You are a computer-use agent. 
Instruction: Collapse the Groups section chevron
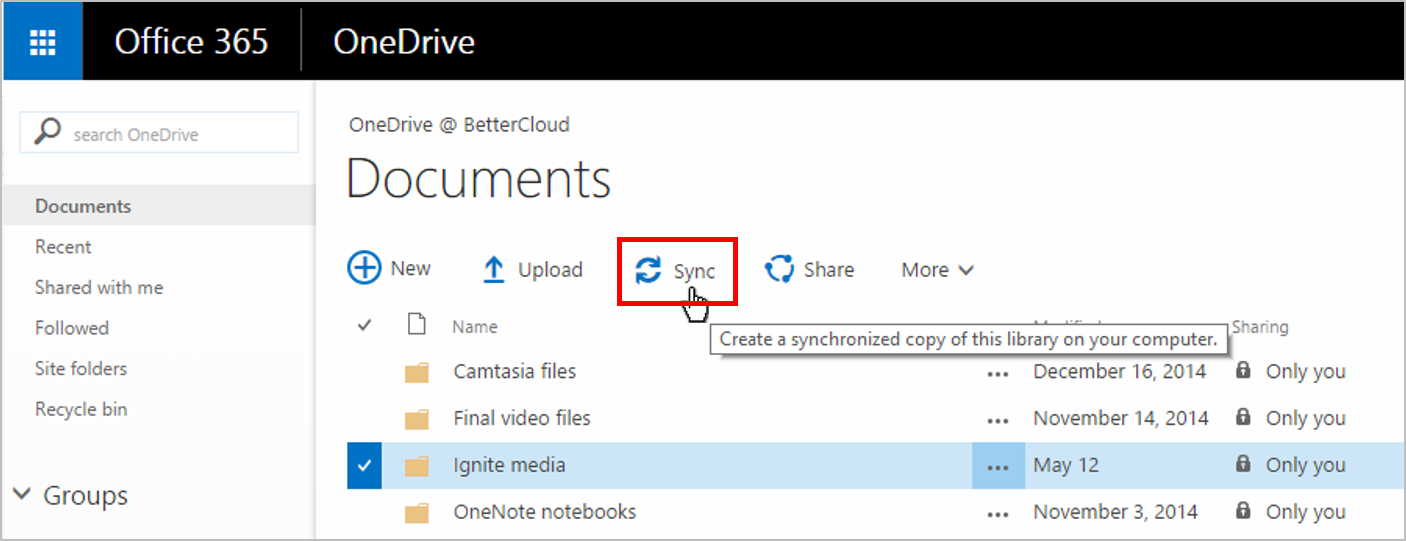(x=21, y=495)
